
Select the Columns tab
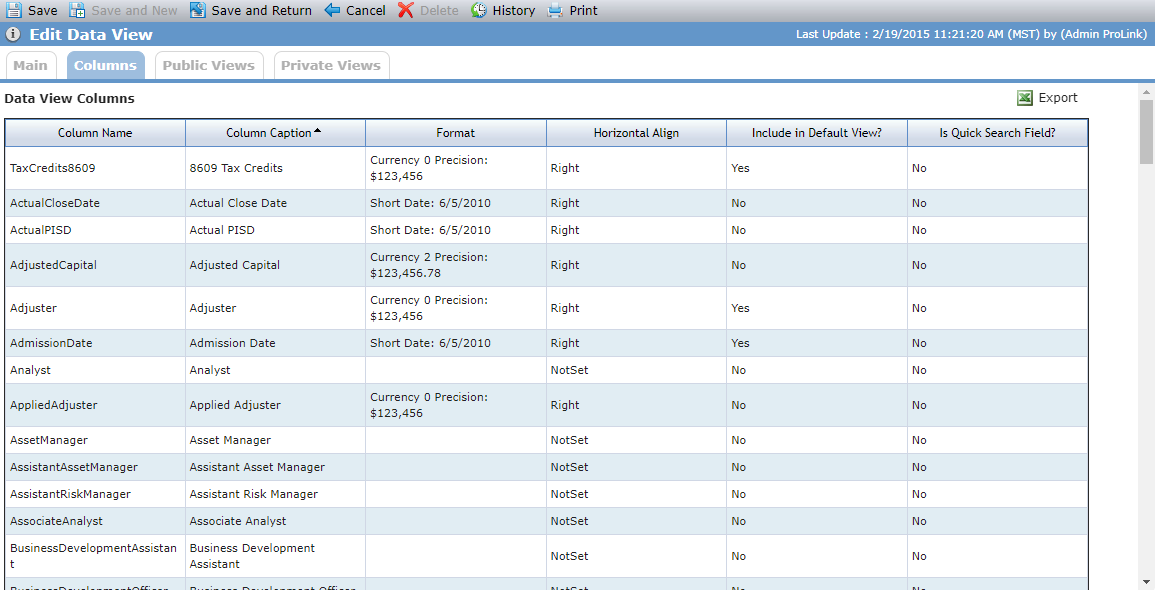click(x=105, y=66)
